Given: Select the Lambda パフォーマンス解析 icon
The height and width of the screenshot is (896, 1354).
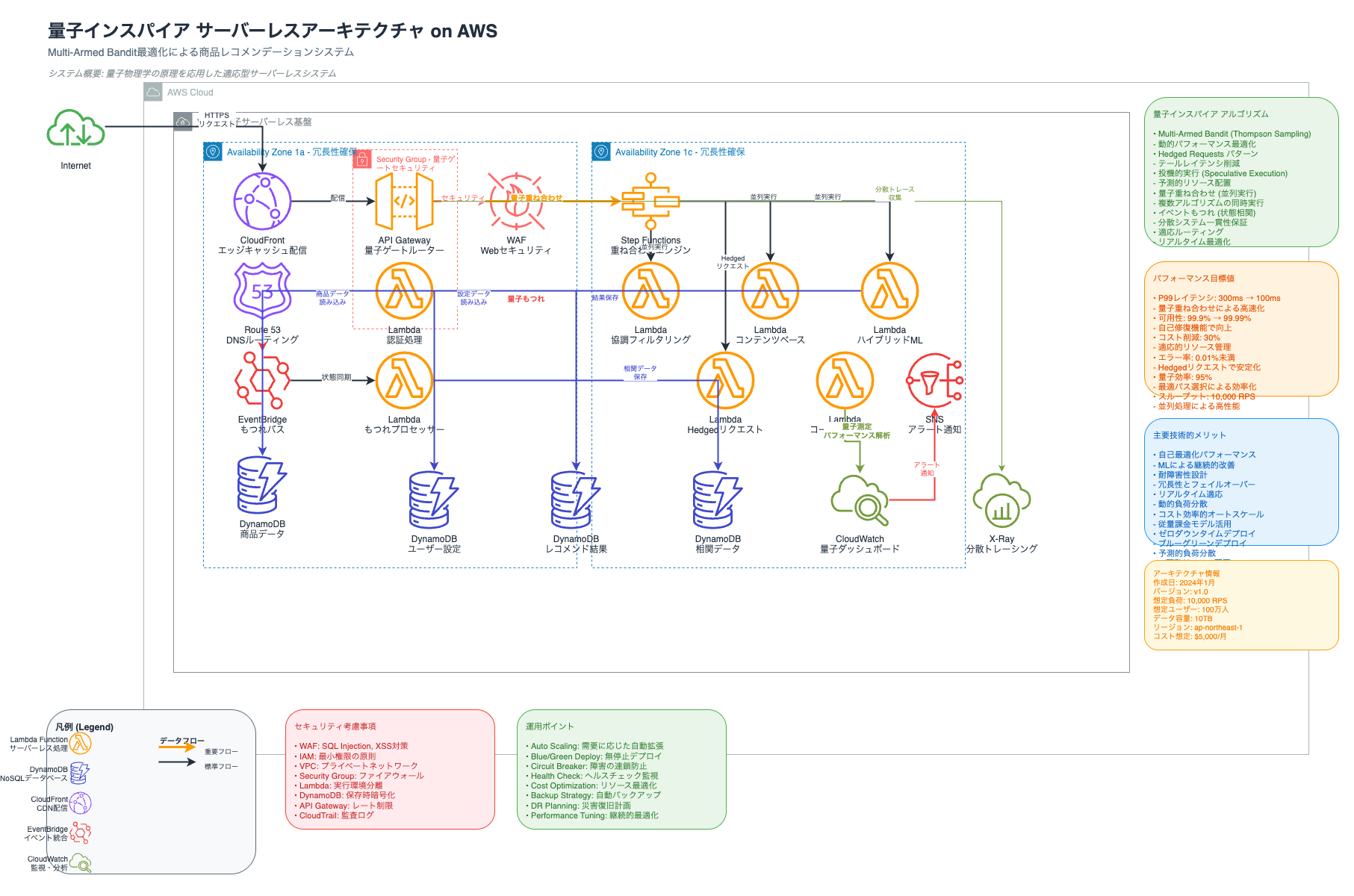Looking at the screenshot, I should point(845,380).
